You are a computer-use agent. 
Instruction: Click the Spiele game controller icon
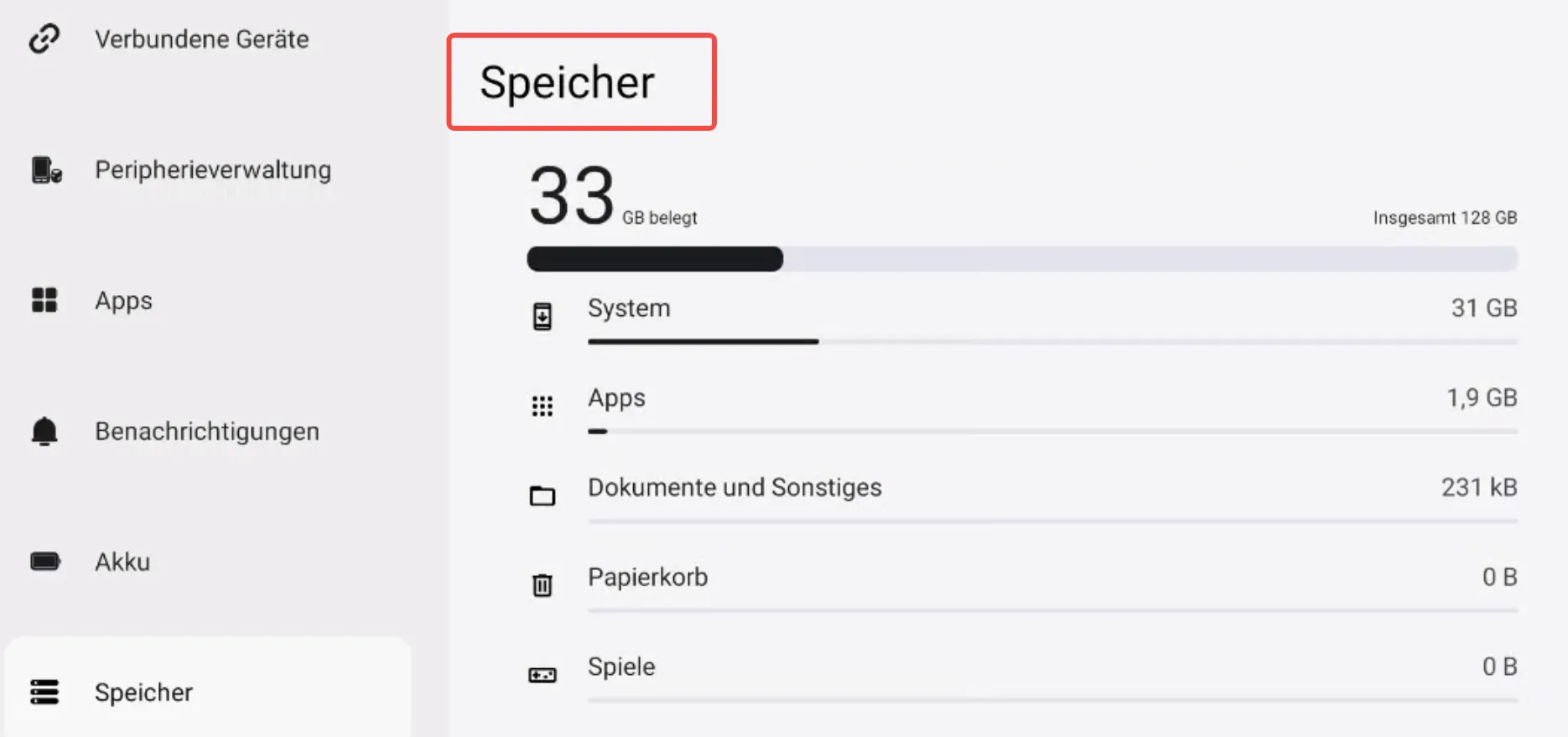point(543,674)
